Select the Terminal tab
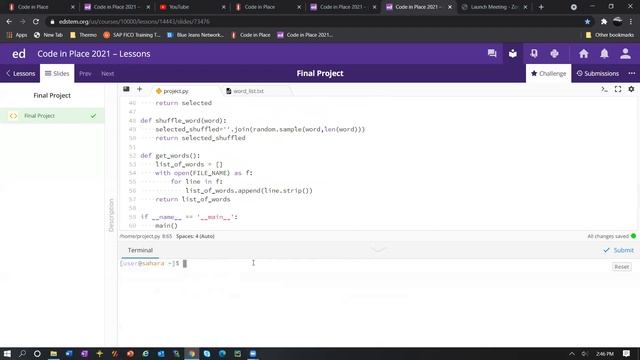640x360 pixels. tap(140, 250)
